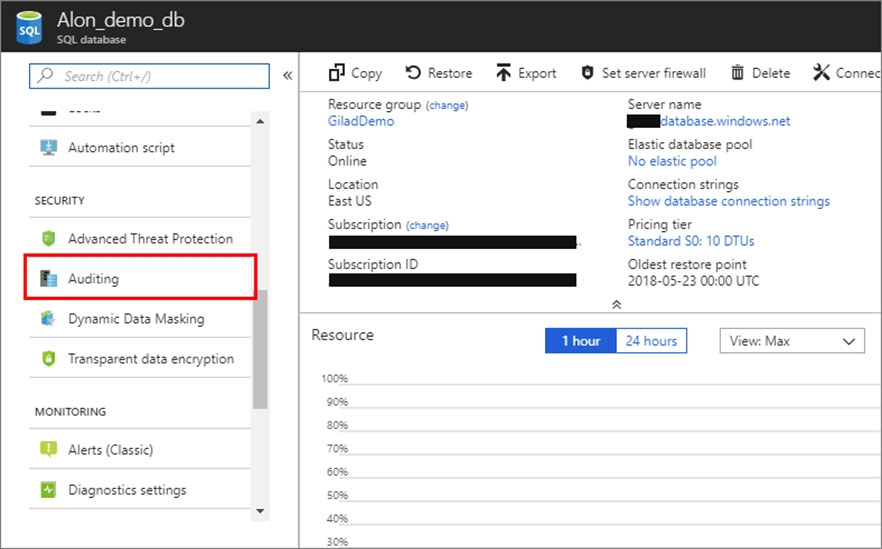Open Advanced Threat Protection menu item
882x549 pixels.
(140, 238)
